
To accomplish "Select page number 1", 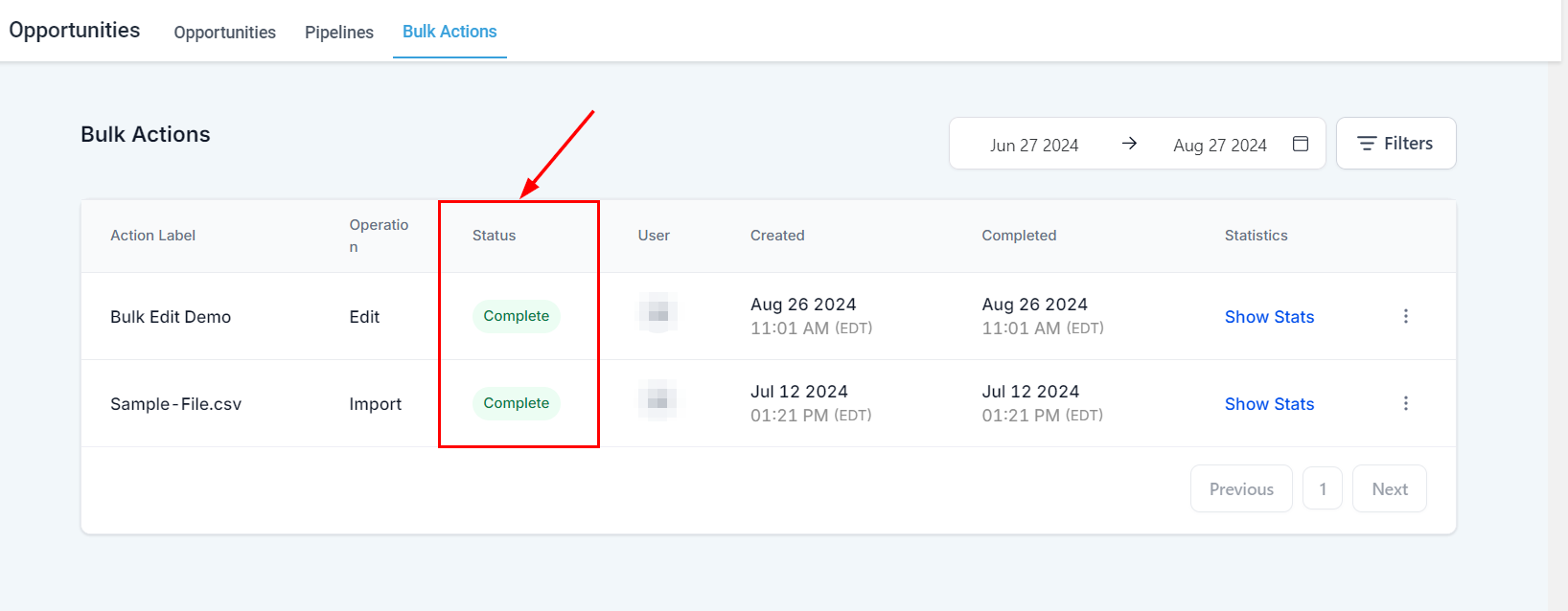I will 1323,489.
